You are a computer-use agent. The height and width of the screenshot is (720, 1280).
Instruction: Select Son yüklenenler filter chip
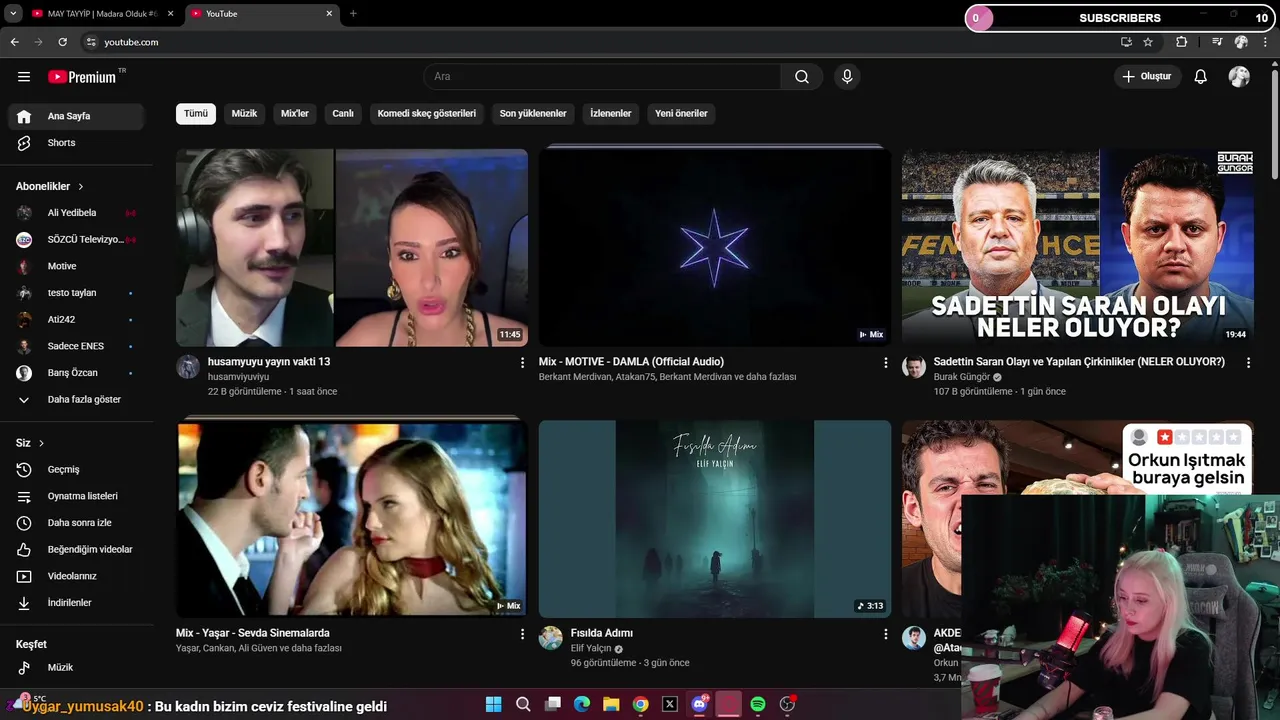[x=533, y=114]
